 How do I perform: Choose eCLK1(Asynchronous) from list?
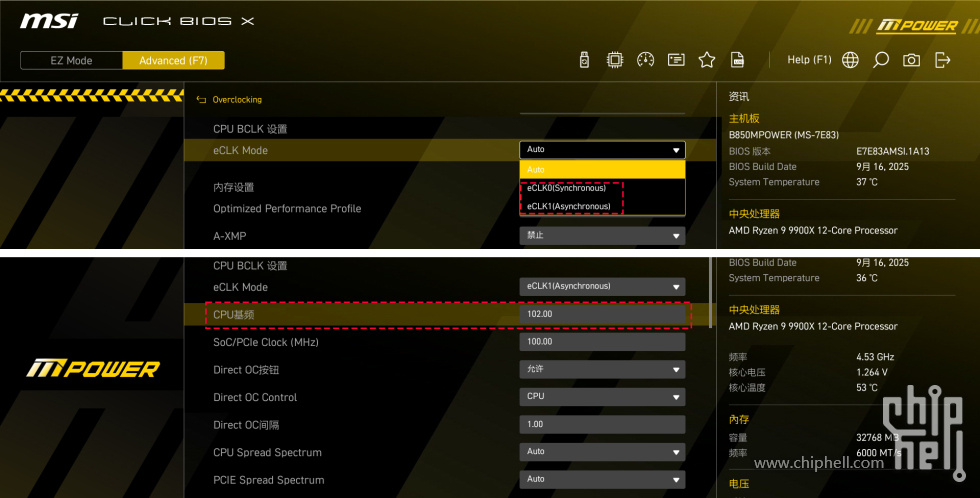(569, 206)
